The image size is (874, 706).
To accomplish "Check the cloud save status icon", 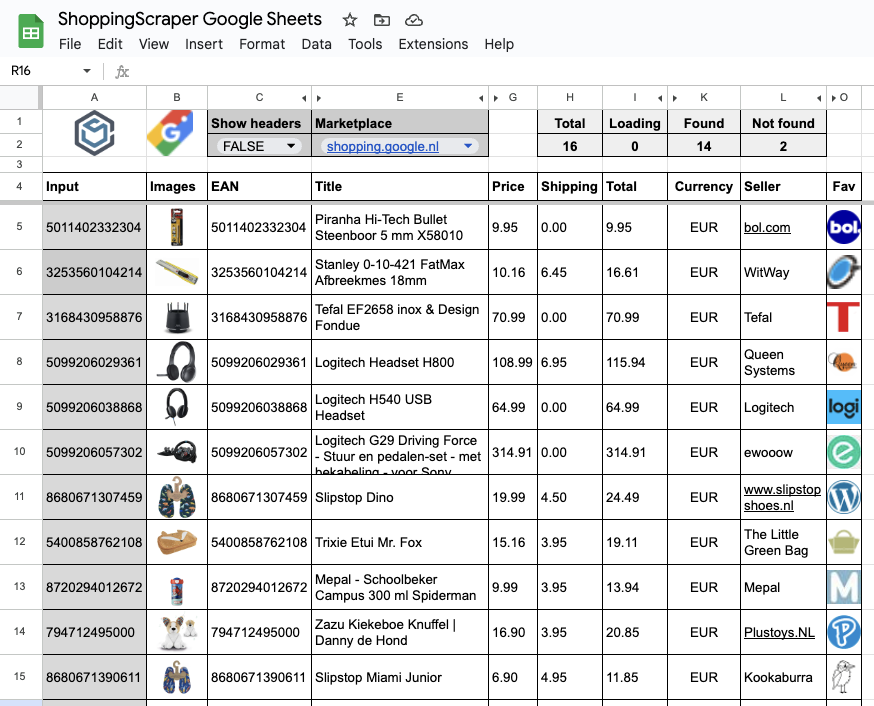I will [414, 21].
